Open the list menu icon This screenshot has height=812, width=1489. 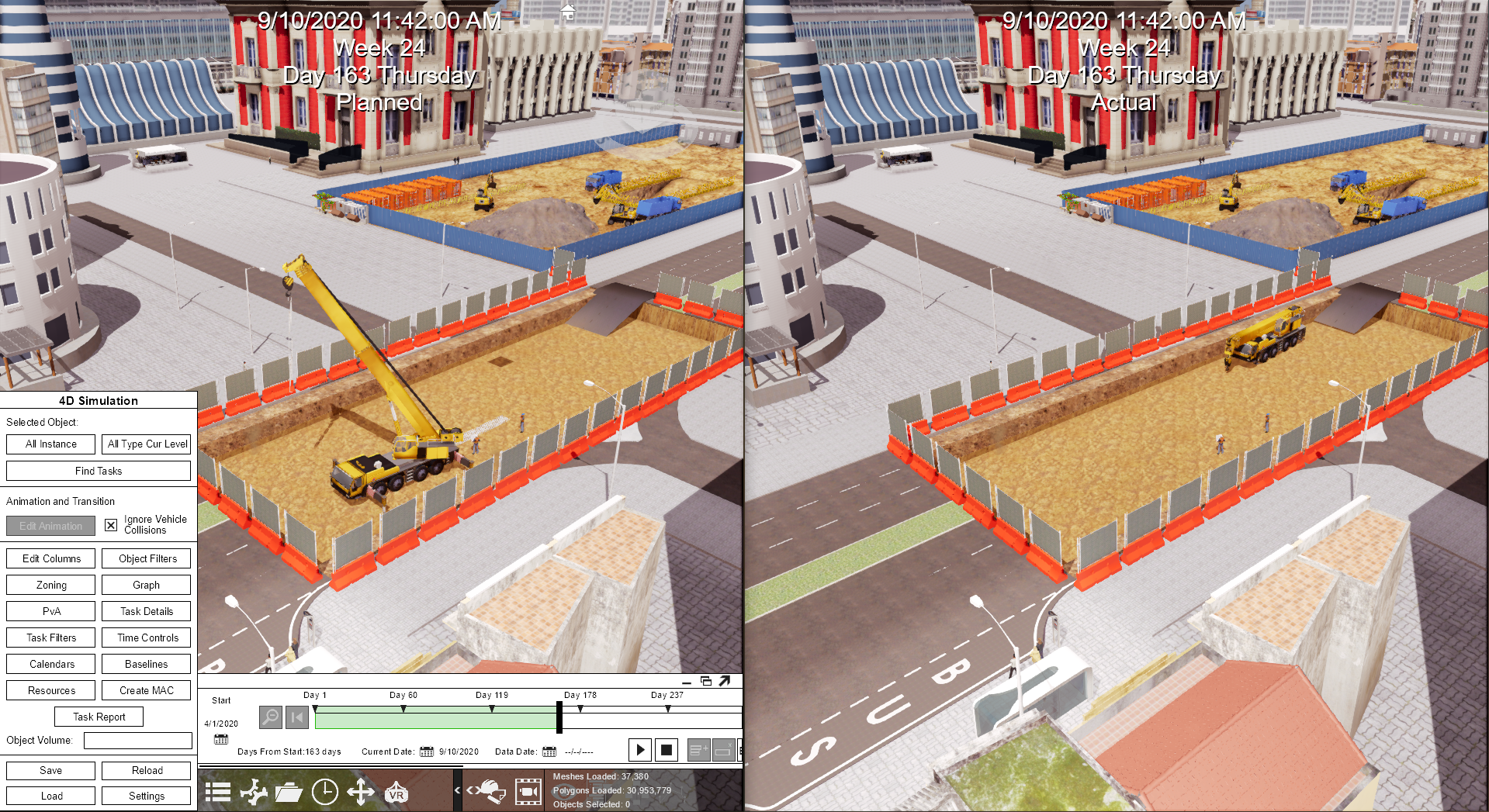click(218, 792)
